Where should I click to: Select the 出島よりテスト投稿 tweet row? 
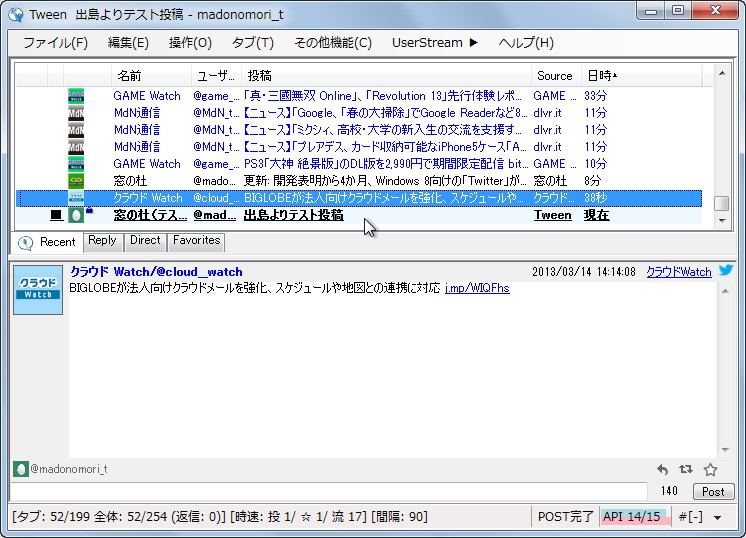click(x=359, y=215)
